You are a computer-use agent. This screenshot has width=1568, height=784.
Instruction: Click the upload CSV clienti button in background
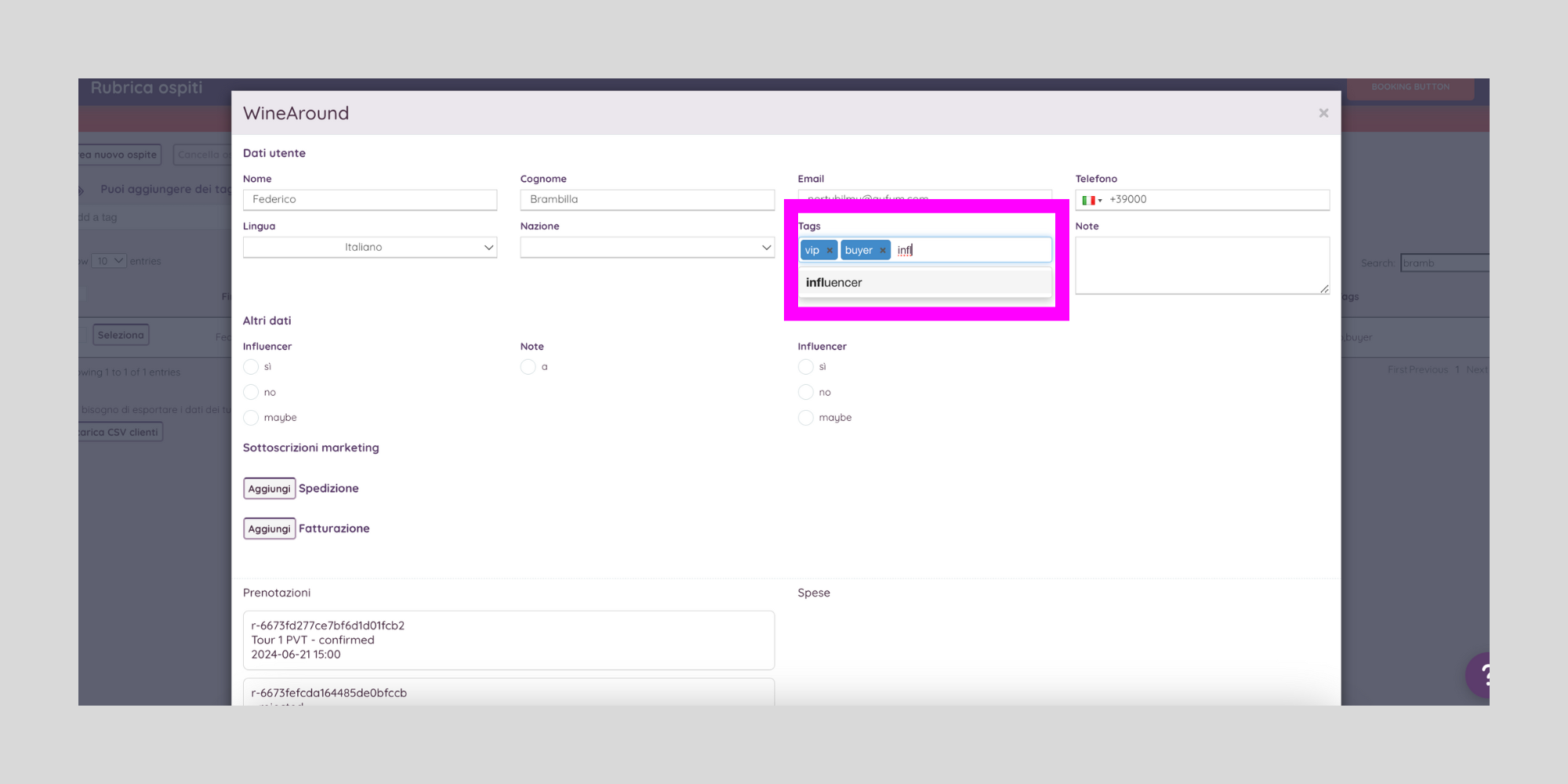(x=121, y=432)
